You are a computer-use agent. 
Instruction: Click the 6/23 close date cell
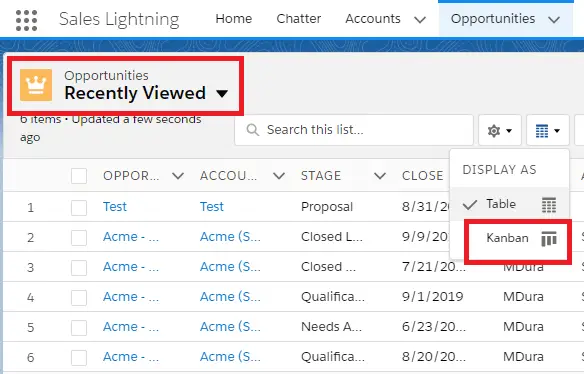click(x=434, y=327)
